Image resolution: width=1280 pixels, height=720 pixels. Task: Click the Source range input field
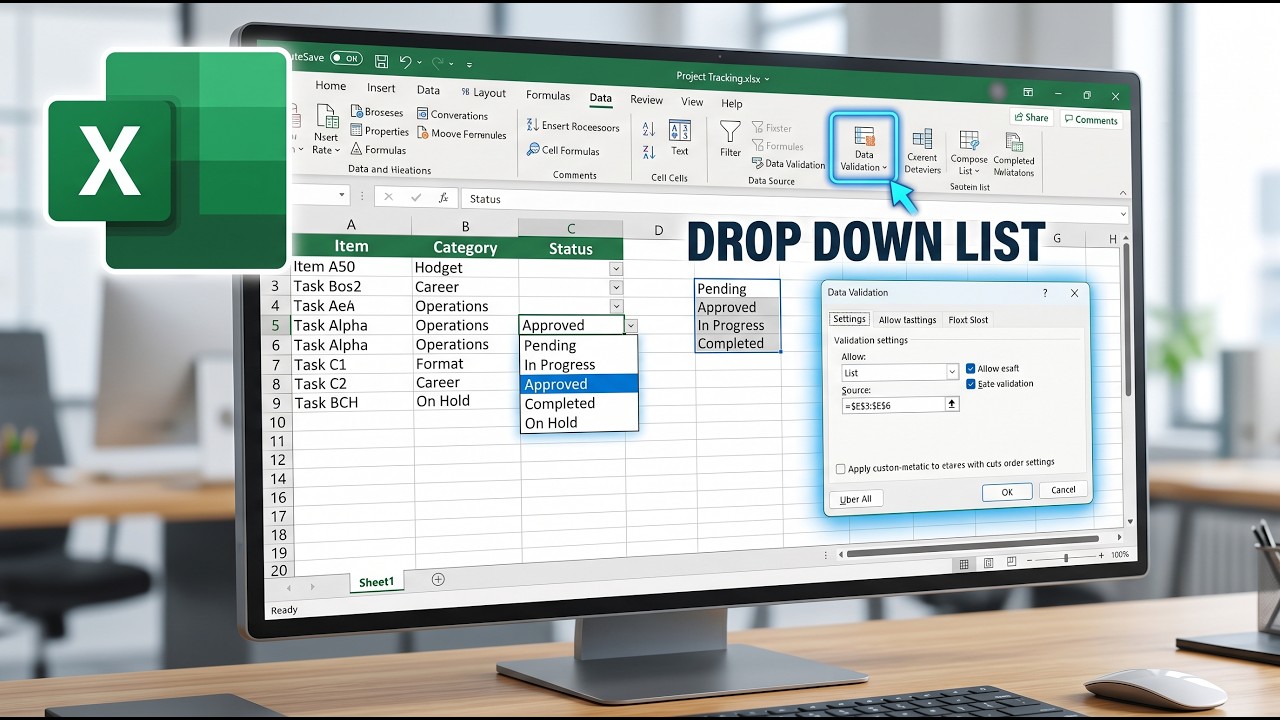(x=893, y=405)
